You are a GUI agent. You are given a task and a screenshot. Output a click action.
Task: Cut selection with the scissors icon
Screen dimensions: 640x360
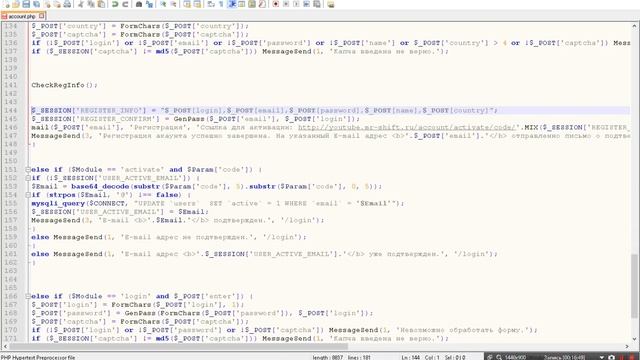click(80, 4)
